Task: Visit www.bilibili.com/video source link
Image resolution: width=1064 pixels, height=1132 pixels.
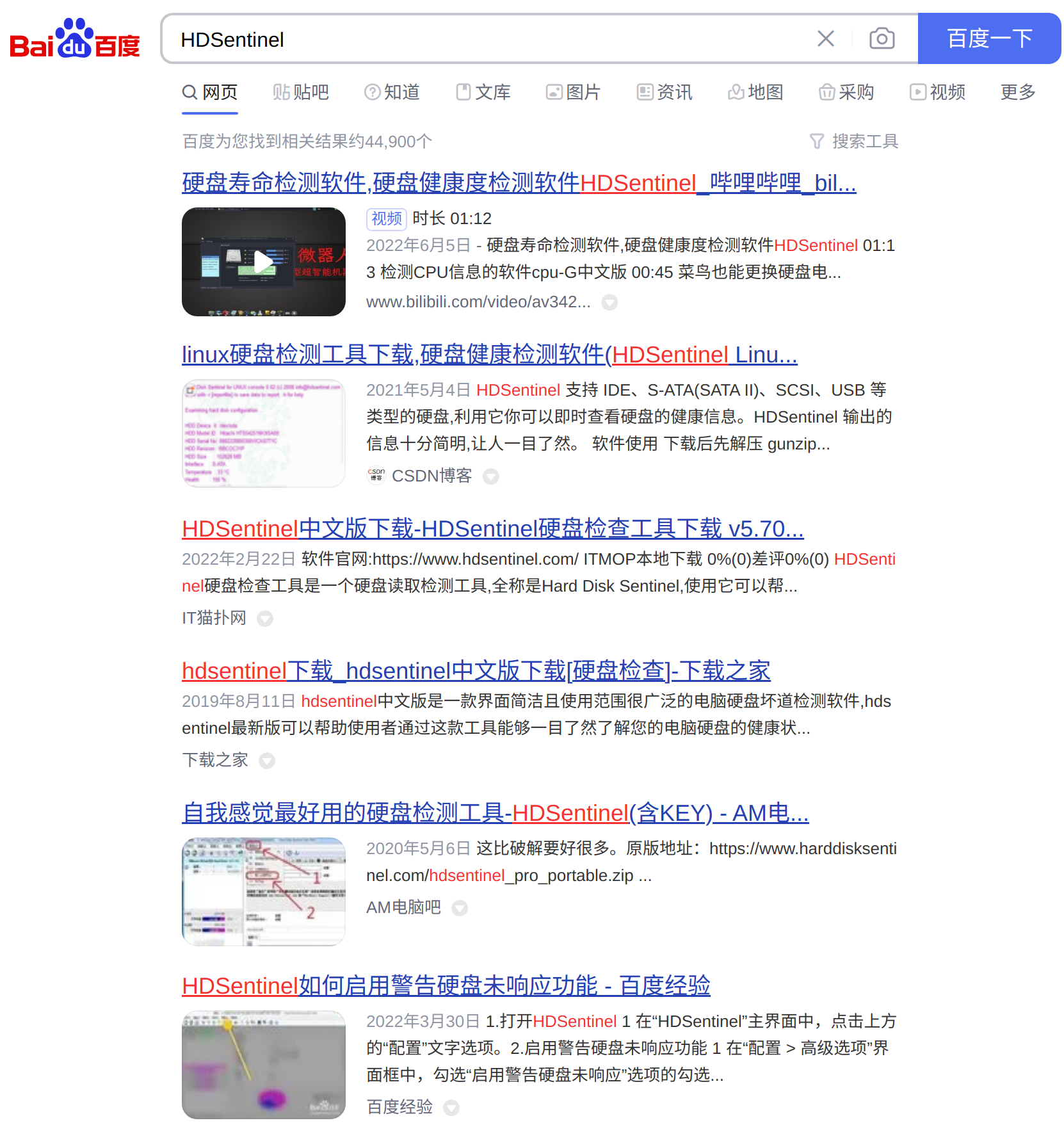Action: [x=478, y=302]
